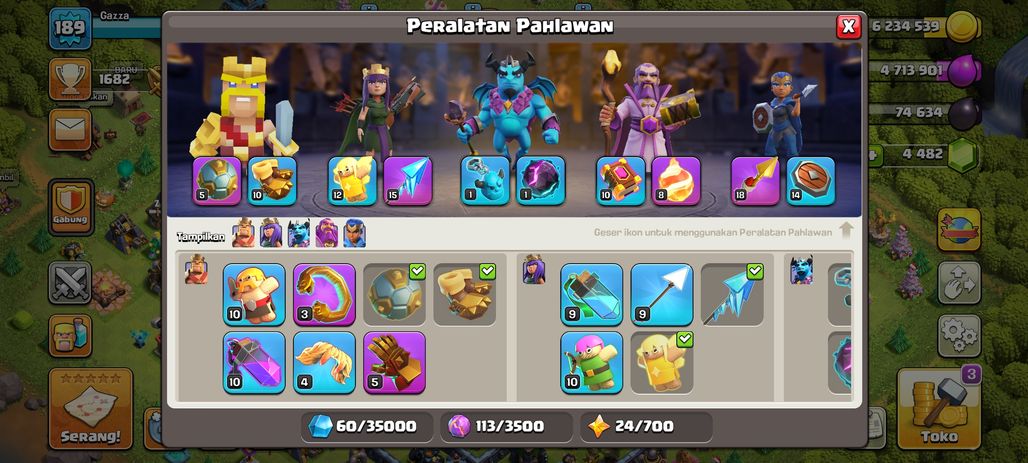Open the Toko shop button
This screenshot has width=1028, height=463.
pyautogui.click(x=939, y=408)
